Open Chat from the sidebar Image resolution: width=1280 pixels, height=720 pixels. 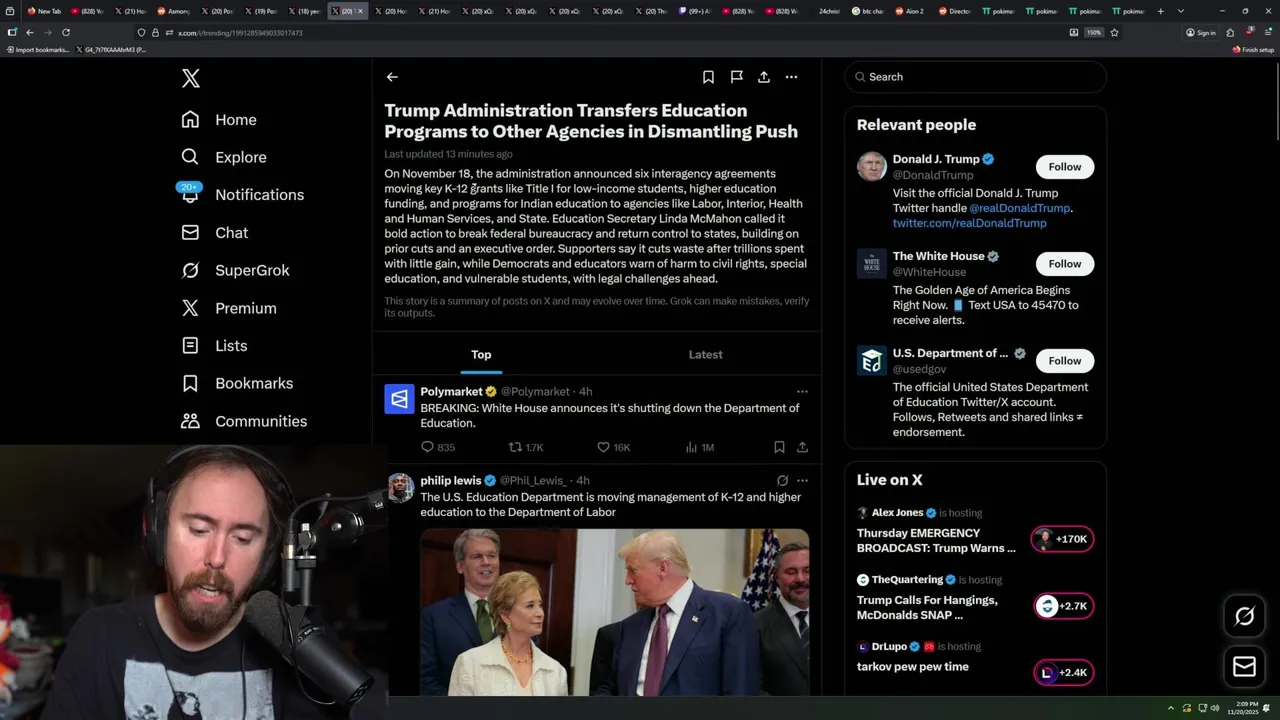pyautogui.click(x=215, y=232)
